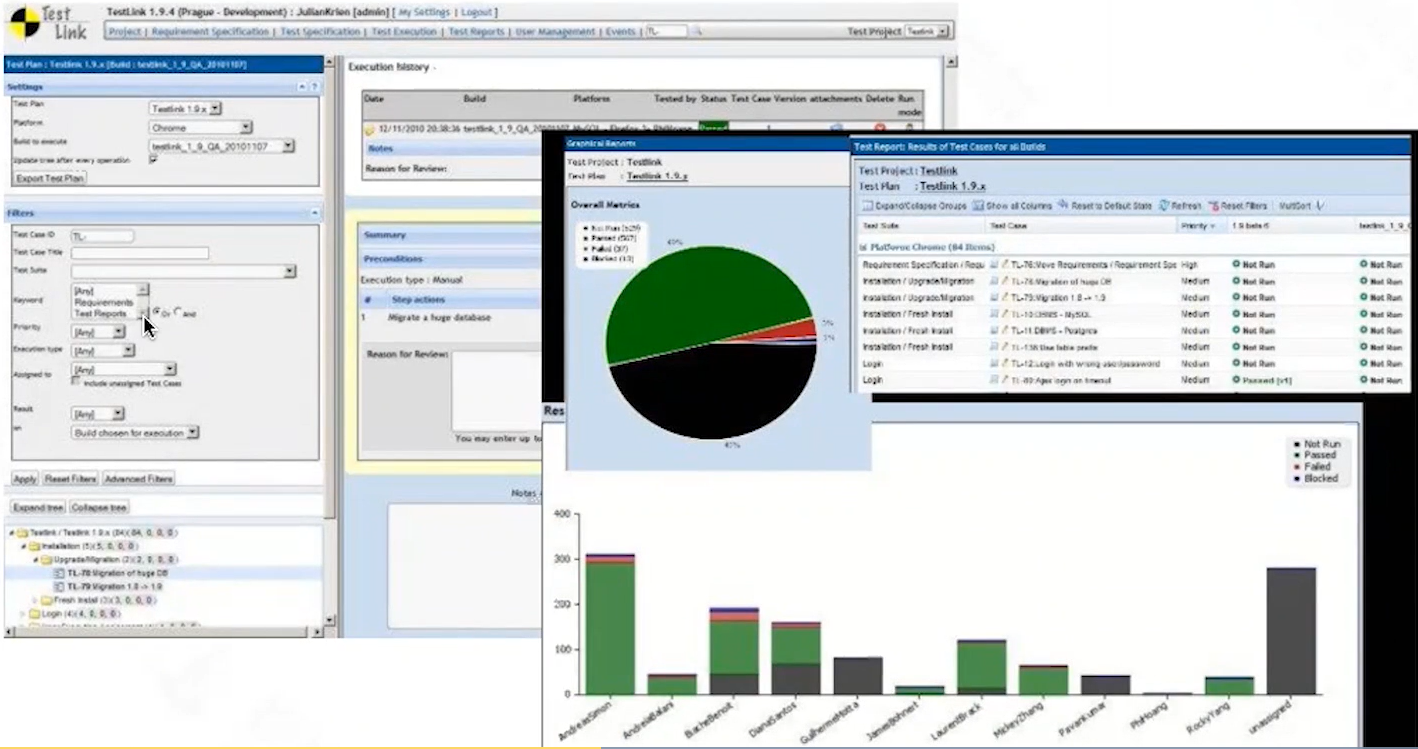Click the Test Case ID input field
Image resolution: width=1418 pixels, height=749 pixels.
(x=102, y=236)
